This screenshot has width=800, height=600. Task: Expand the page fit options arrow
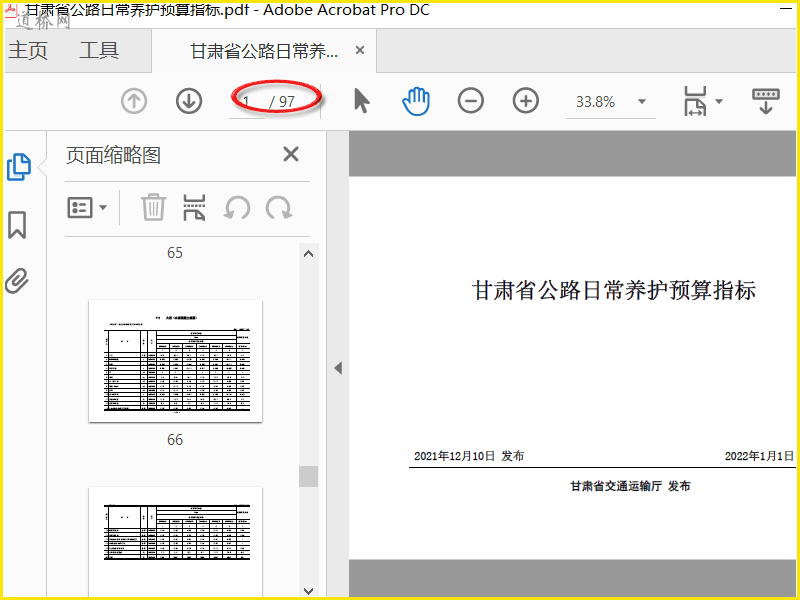pyautogui.click(x=719, y=101)
